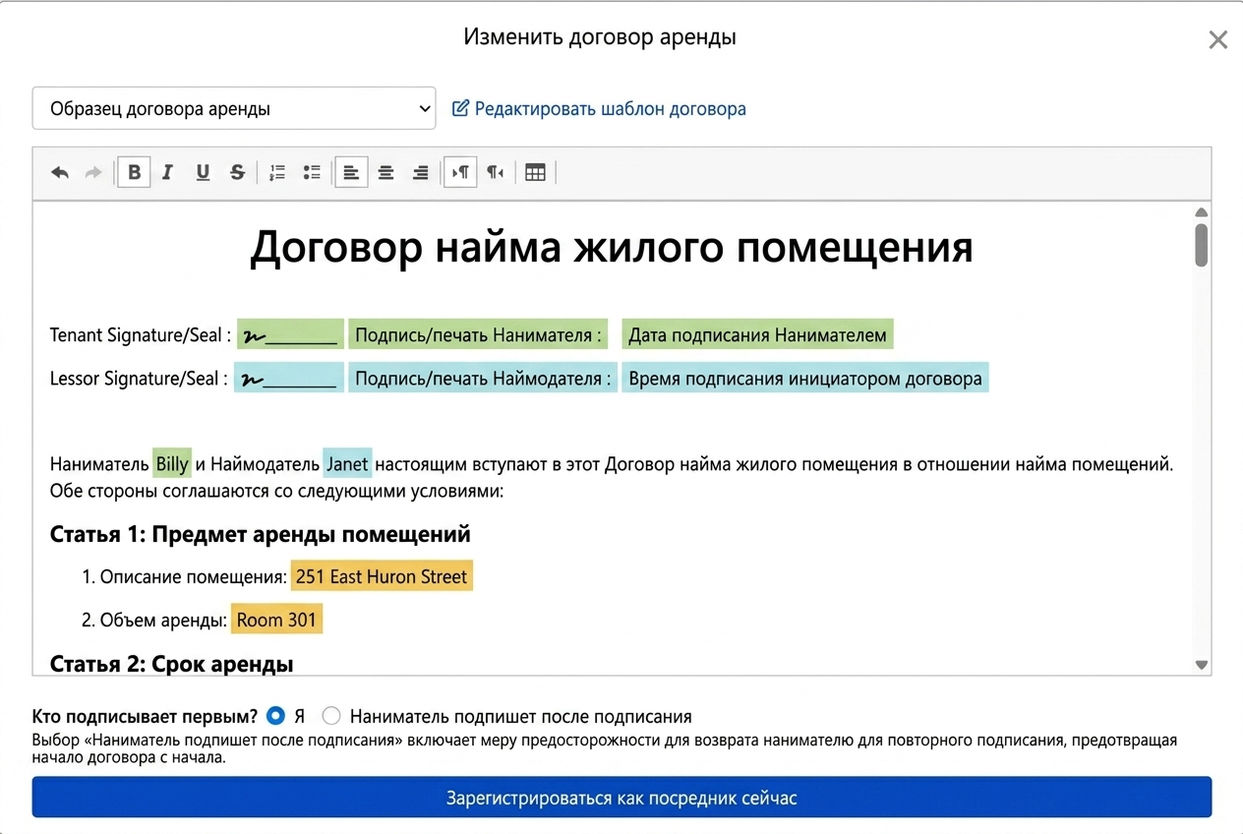Image resolution: width=1243 pixels, height=834 pixels.
Task: Click the green tenant signature field
Action: point(290,334)
